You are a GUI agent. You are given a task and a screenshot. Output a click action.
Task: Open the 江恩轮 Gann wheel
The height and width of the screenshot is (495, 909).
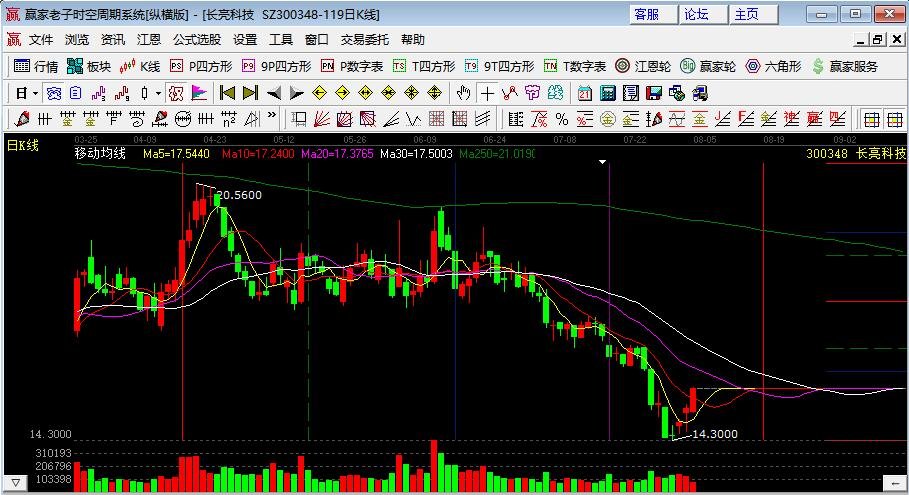(x=643, y=67)
